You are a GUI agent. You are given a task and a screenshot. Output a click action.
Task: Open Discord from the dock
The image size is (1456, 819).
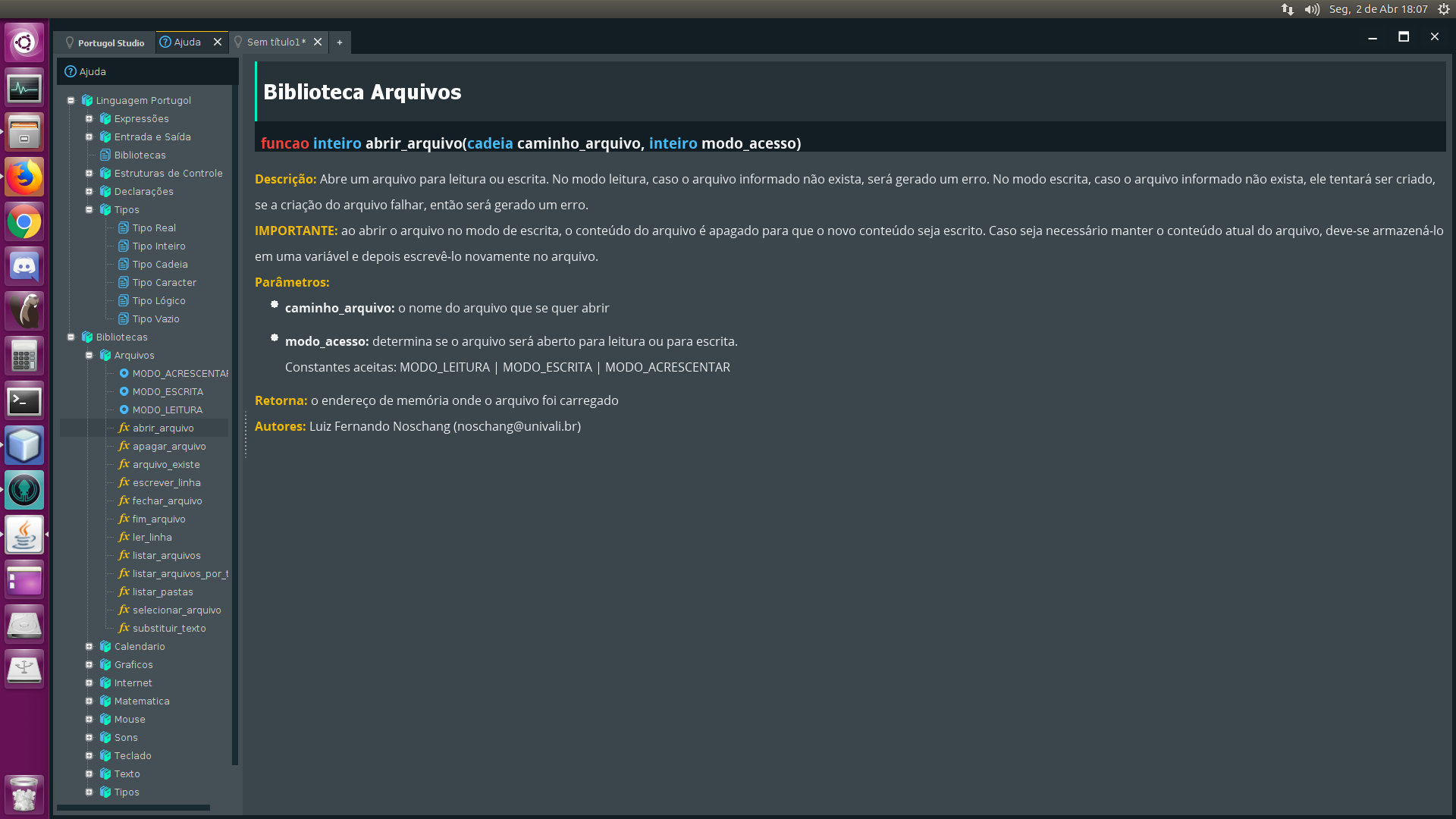coord(24,266)
